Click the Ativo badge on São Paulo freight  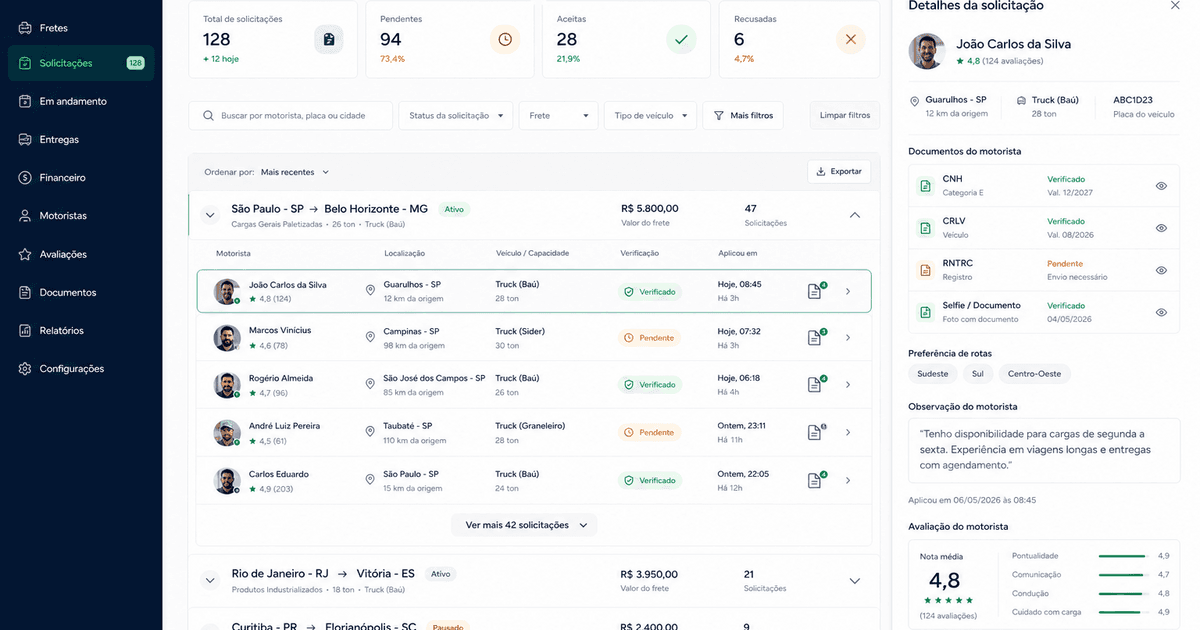point(455,210)
